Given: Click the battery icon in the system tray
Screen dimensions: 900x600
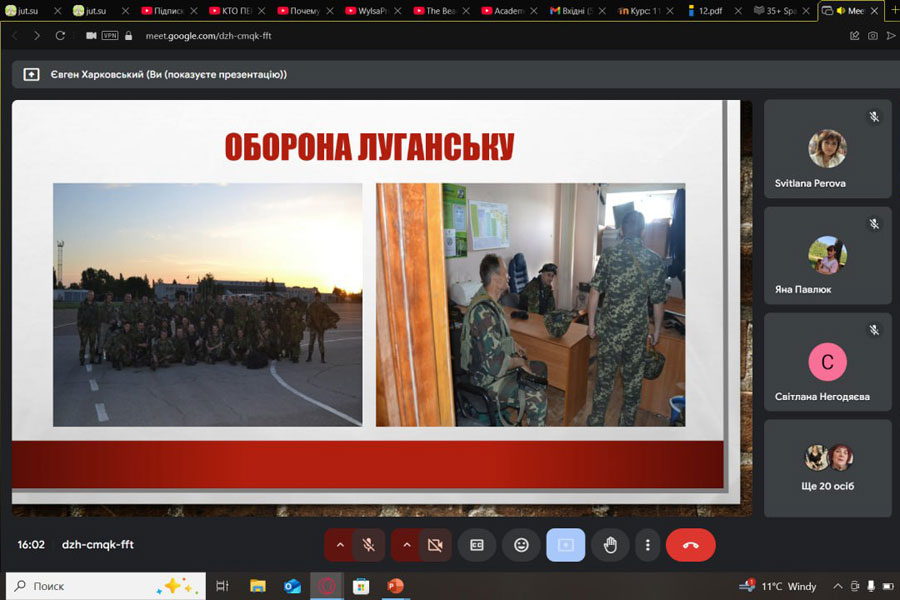Looking at the screenshot, I should point(888,586).
